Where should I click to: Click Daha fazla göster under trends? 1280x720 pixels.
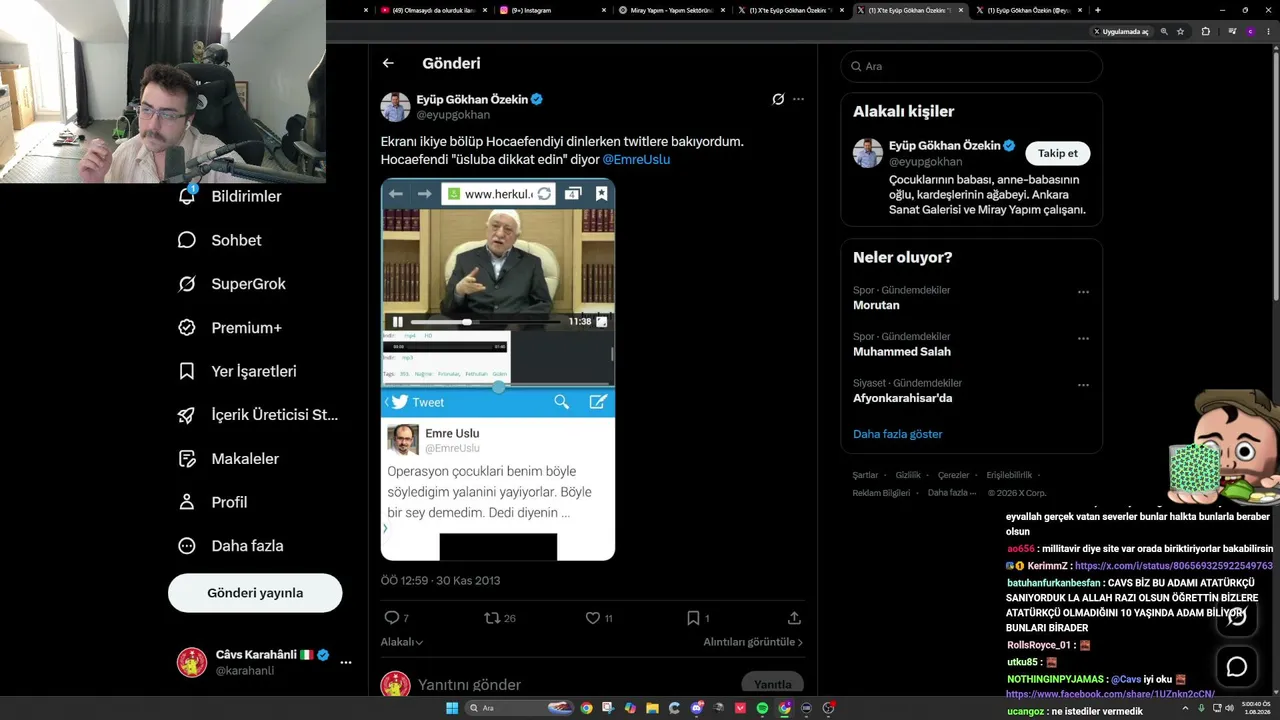[x=898, y=434]
